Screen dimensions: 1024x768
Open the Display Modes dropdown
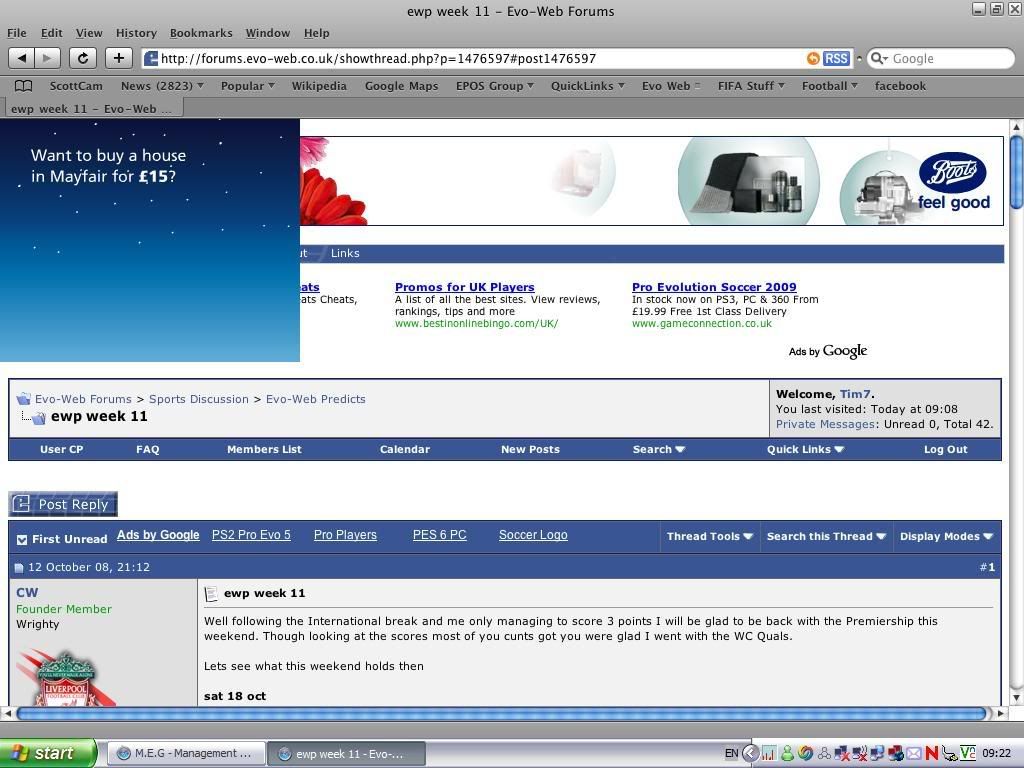pos(946,536)
